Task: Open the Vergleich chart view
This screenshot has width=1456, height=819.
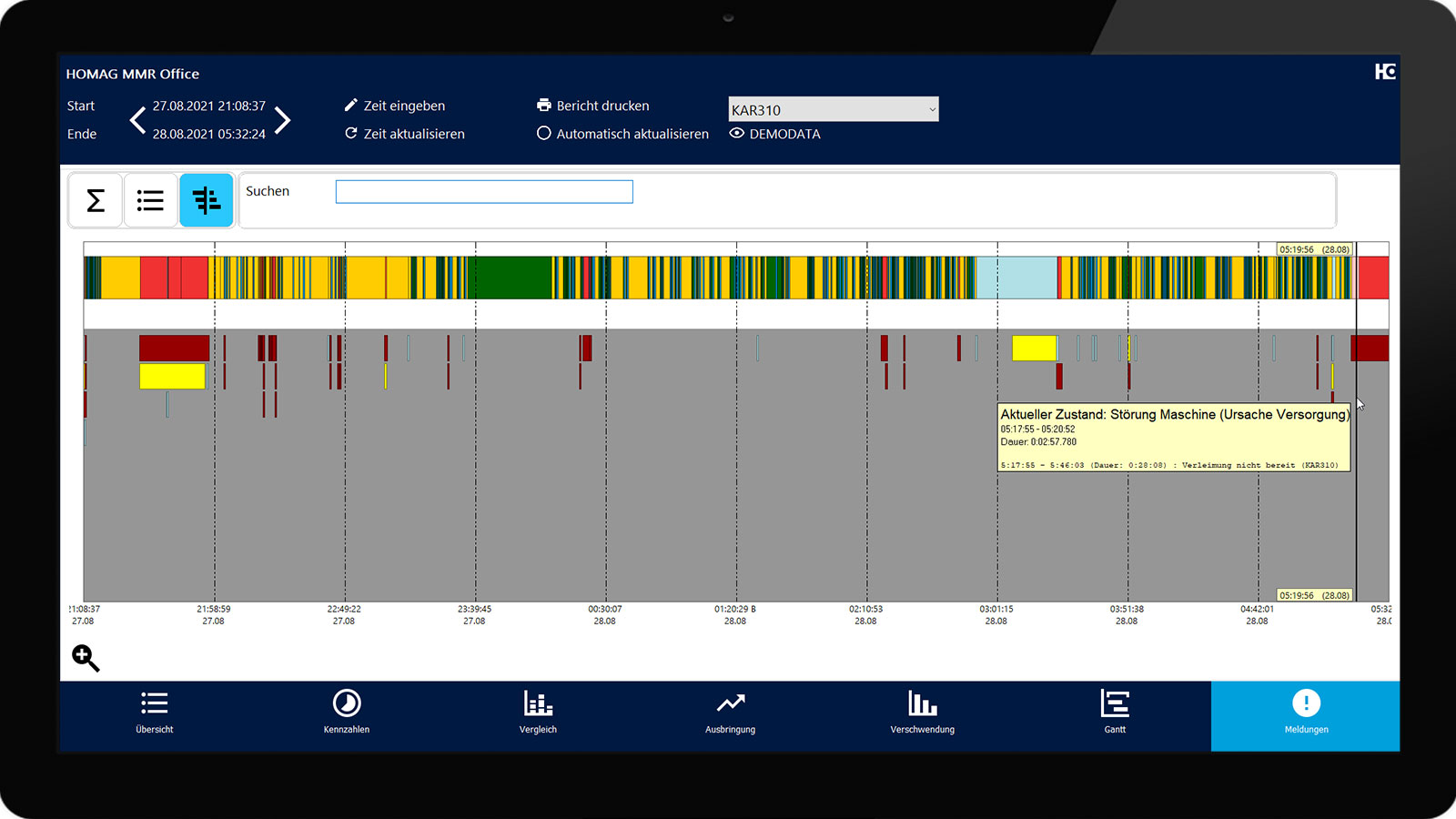Action: [538, 712]
